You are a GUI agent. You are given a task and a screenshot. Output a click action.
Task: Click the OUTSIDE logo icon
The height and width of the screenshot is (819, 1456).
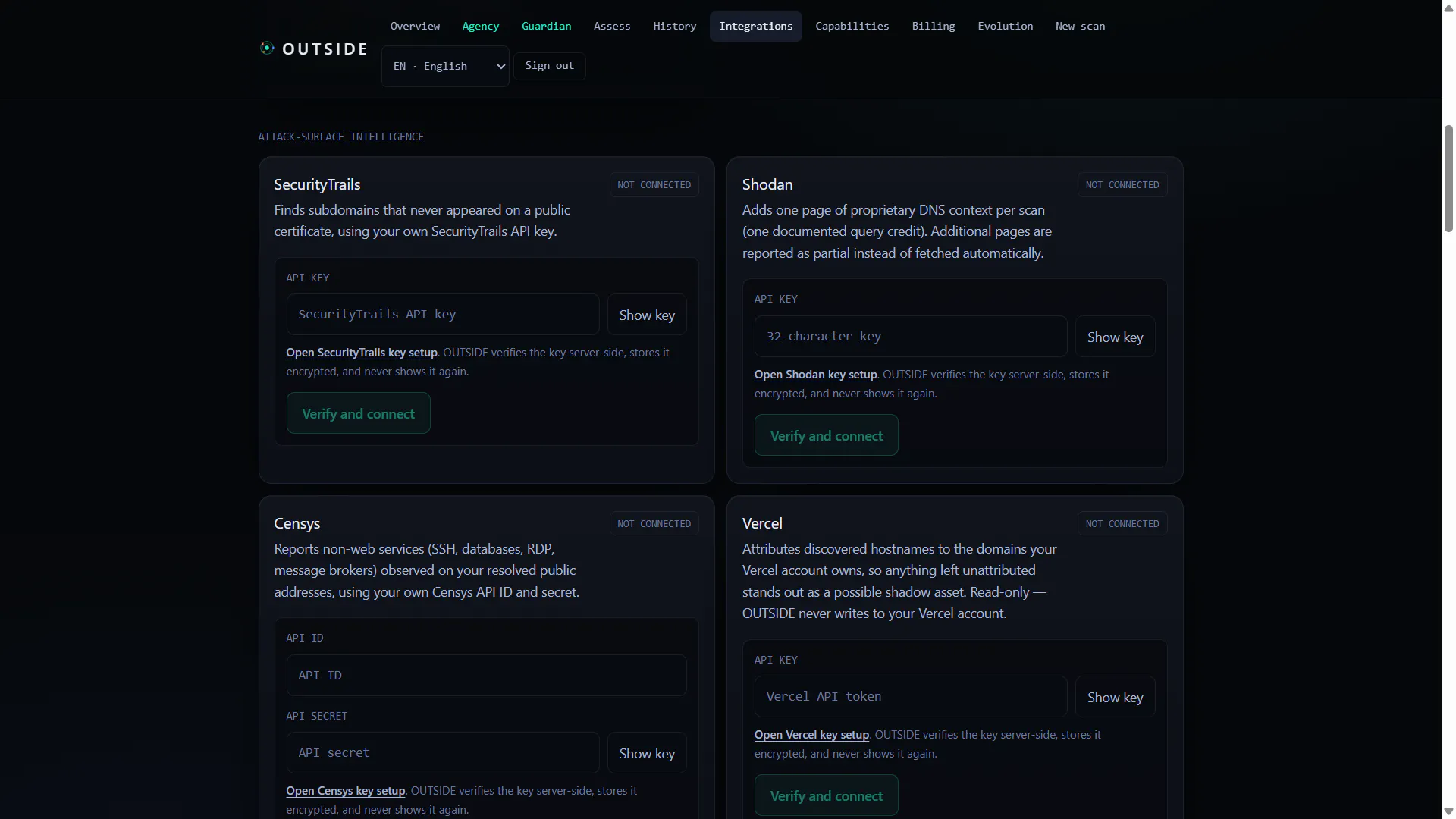(267, 48)
